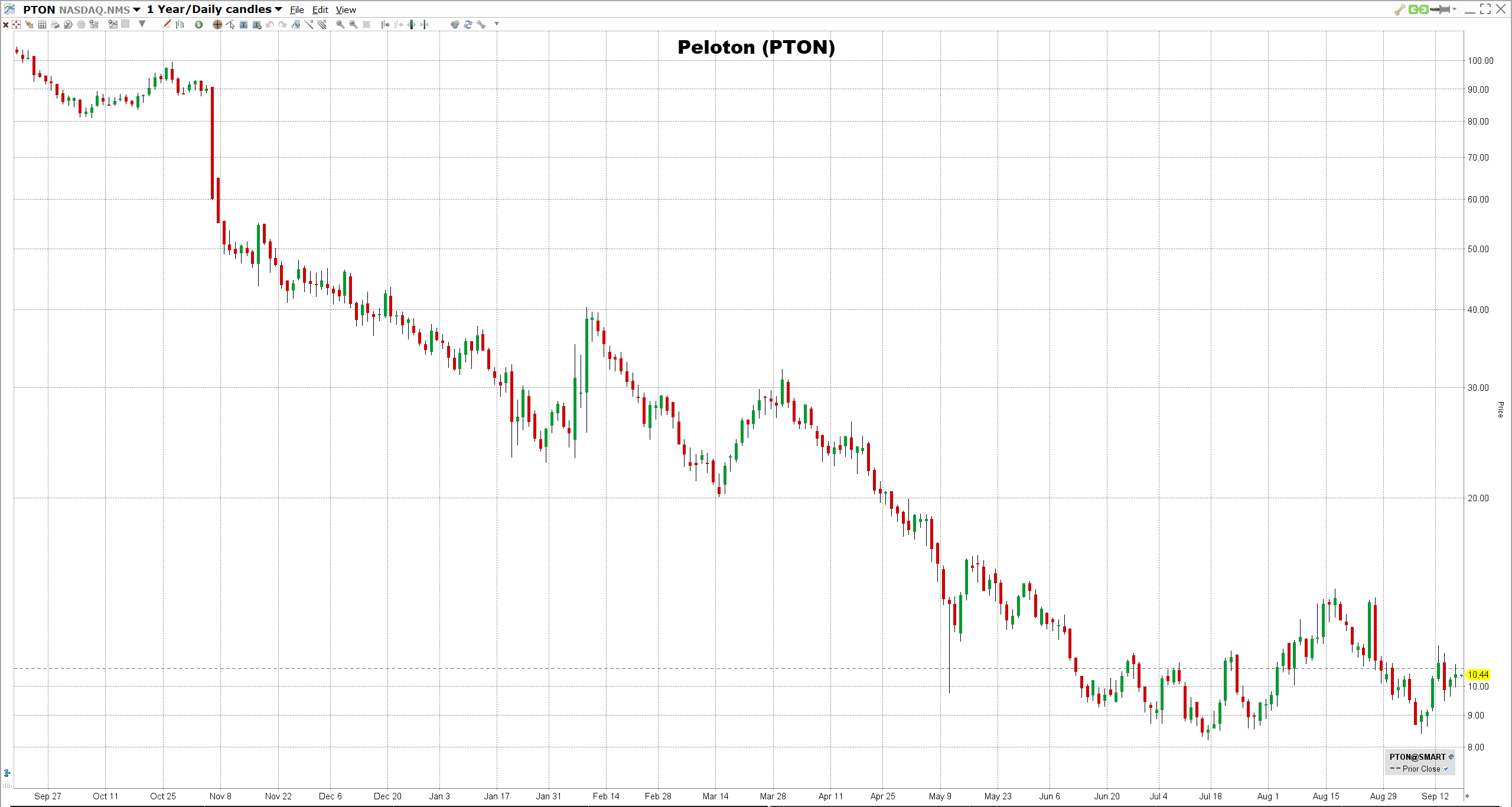Click the zoom out magnifier icon
This screenshot has height=807, width=1512.
point(353,24)
